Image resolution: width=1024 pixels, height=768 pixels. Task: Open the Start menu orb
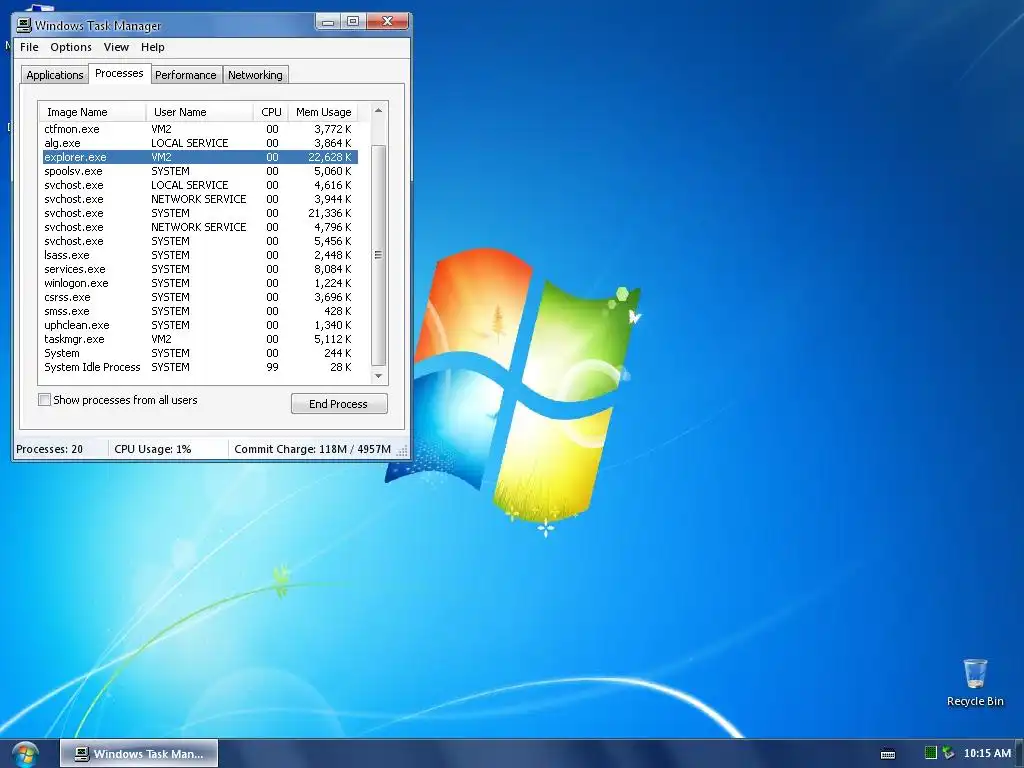tap(24, 754)
